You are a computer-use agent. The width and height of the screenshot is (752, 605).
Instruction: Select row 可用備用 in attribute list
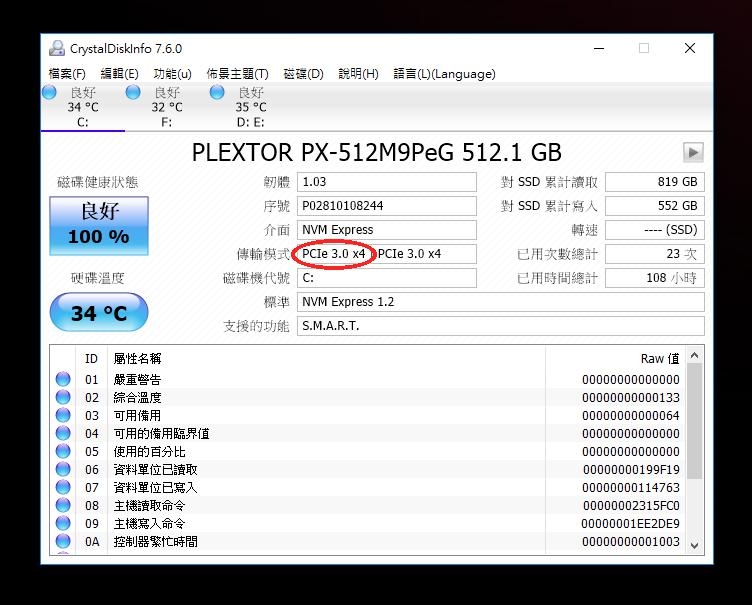coord(368,415)
